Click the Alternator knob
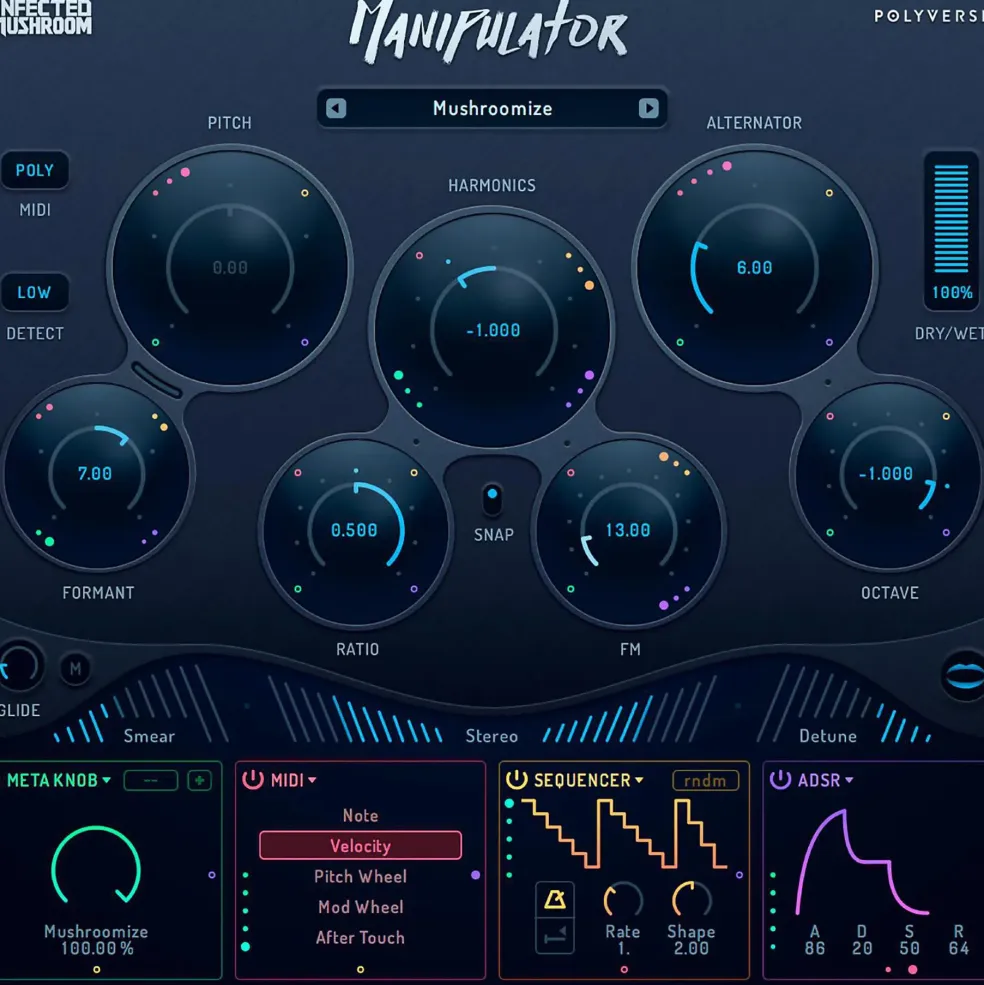Viewport: 984px width, 985px height. 754,267
